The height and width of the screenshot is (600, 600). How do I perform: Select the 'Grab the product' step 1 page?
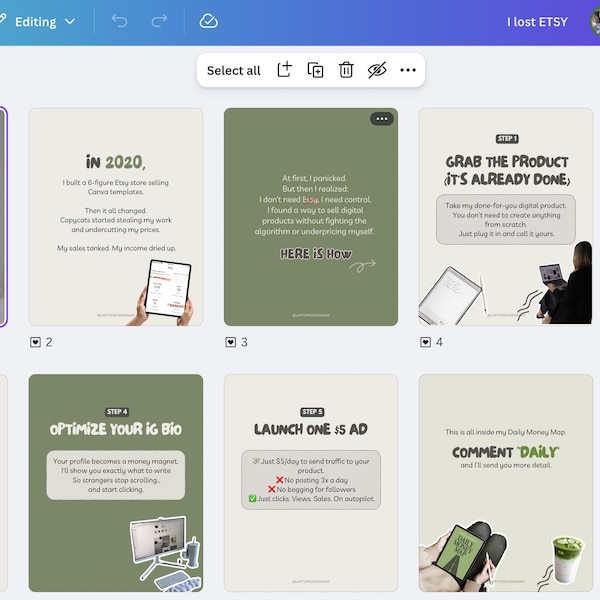click(506, 217)
